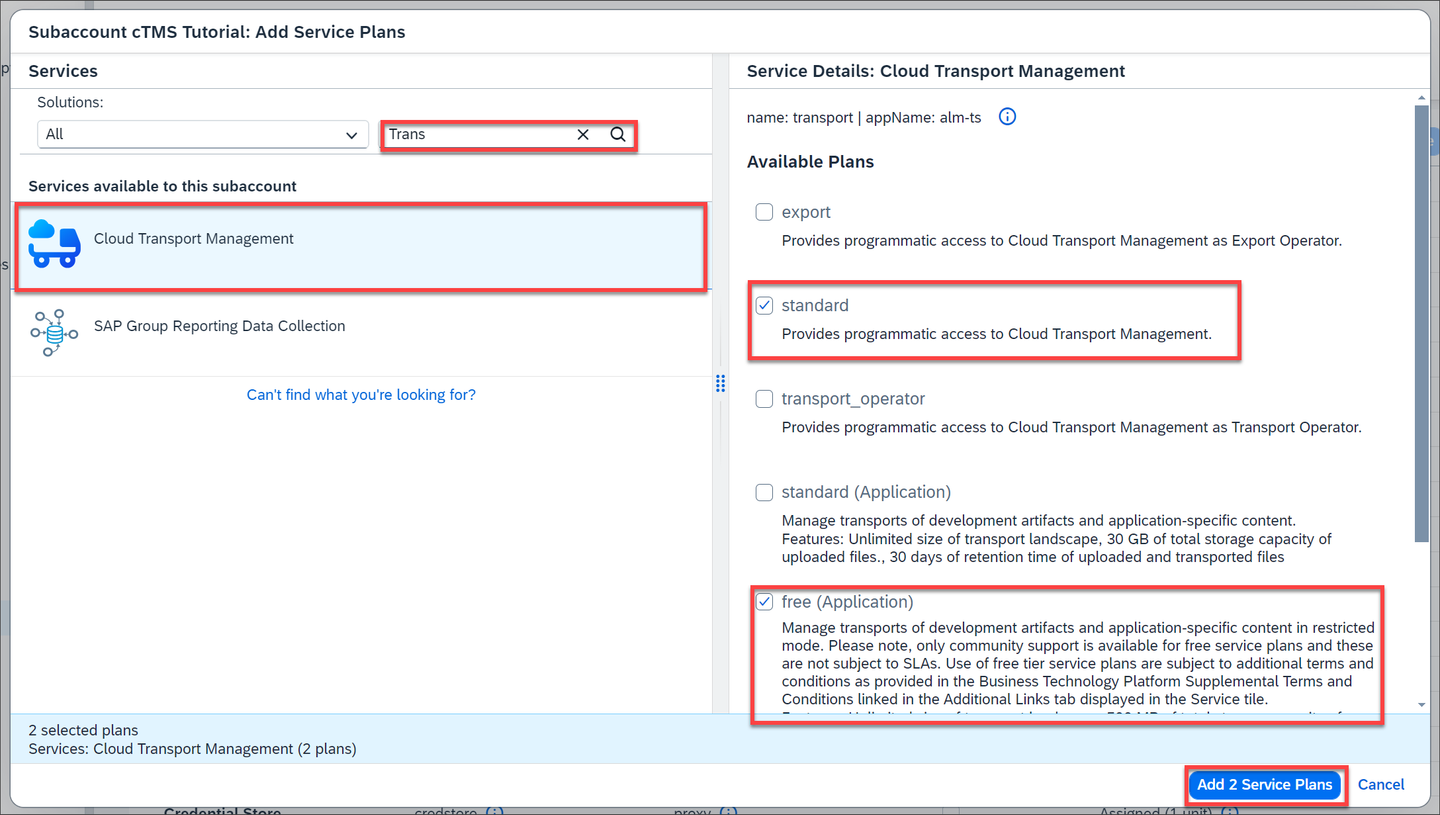The image size is (1440, 815).
Task: Check the export plan checkbox
Action: pos(765,212)
